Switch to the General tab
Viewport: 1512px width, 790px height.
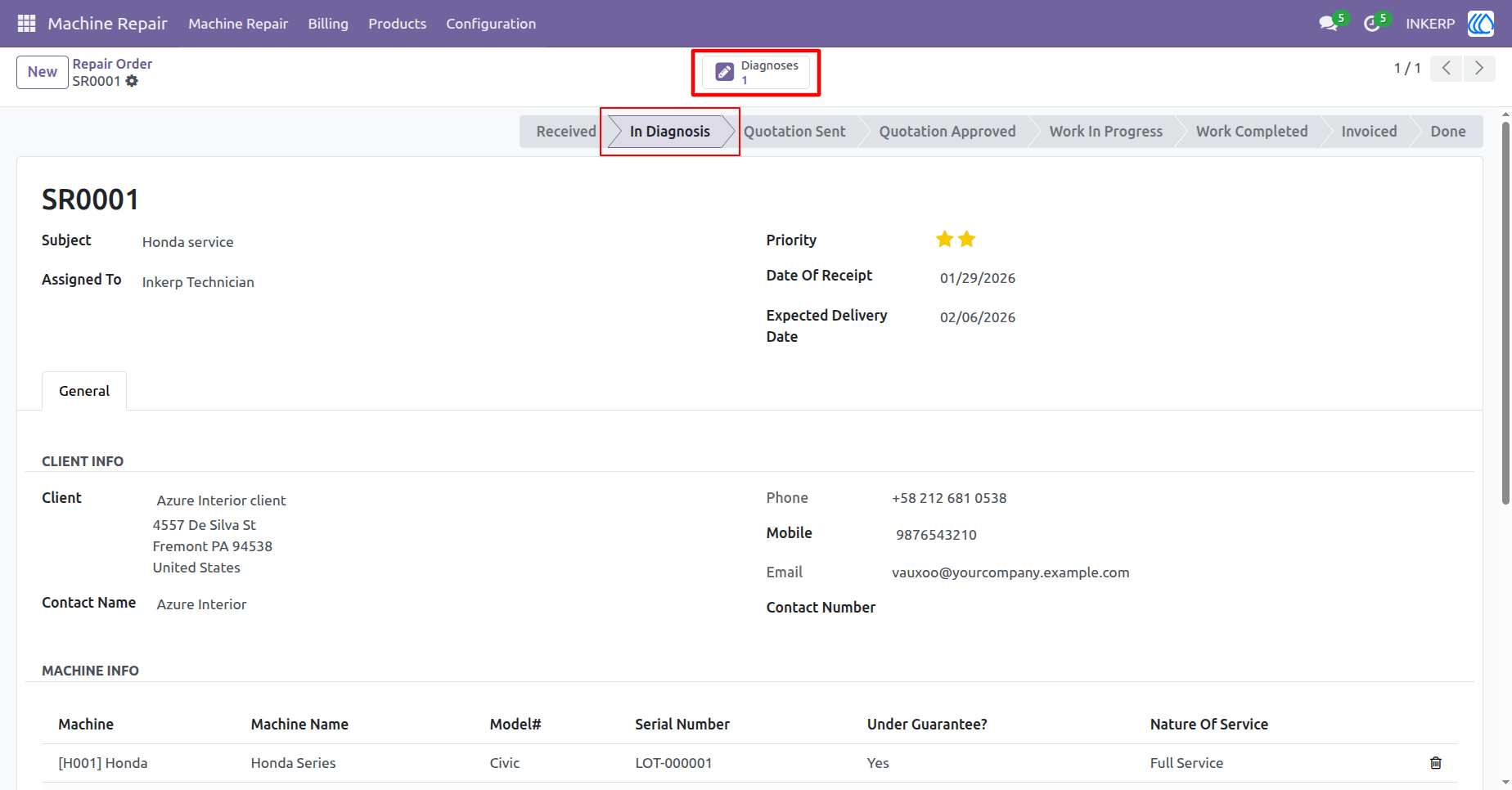coord(84,391)
